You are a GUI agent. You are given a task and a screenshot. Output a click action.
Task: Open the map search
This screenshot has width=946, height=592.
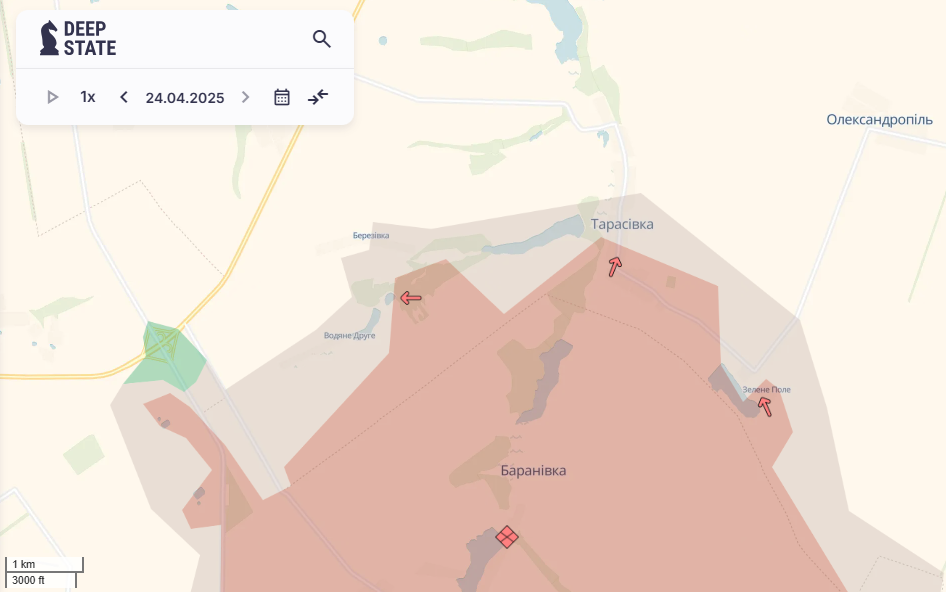[321, 39]
